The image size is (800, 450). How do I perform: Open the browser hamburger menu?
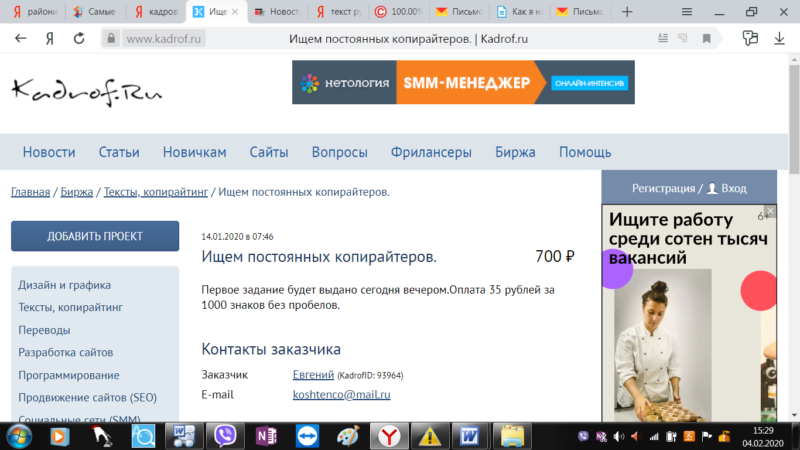pyautogui.click(x=687, y=12)
